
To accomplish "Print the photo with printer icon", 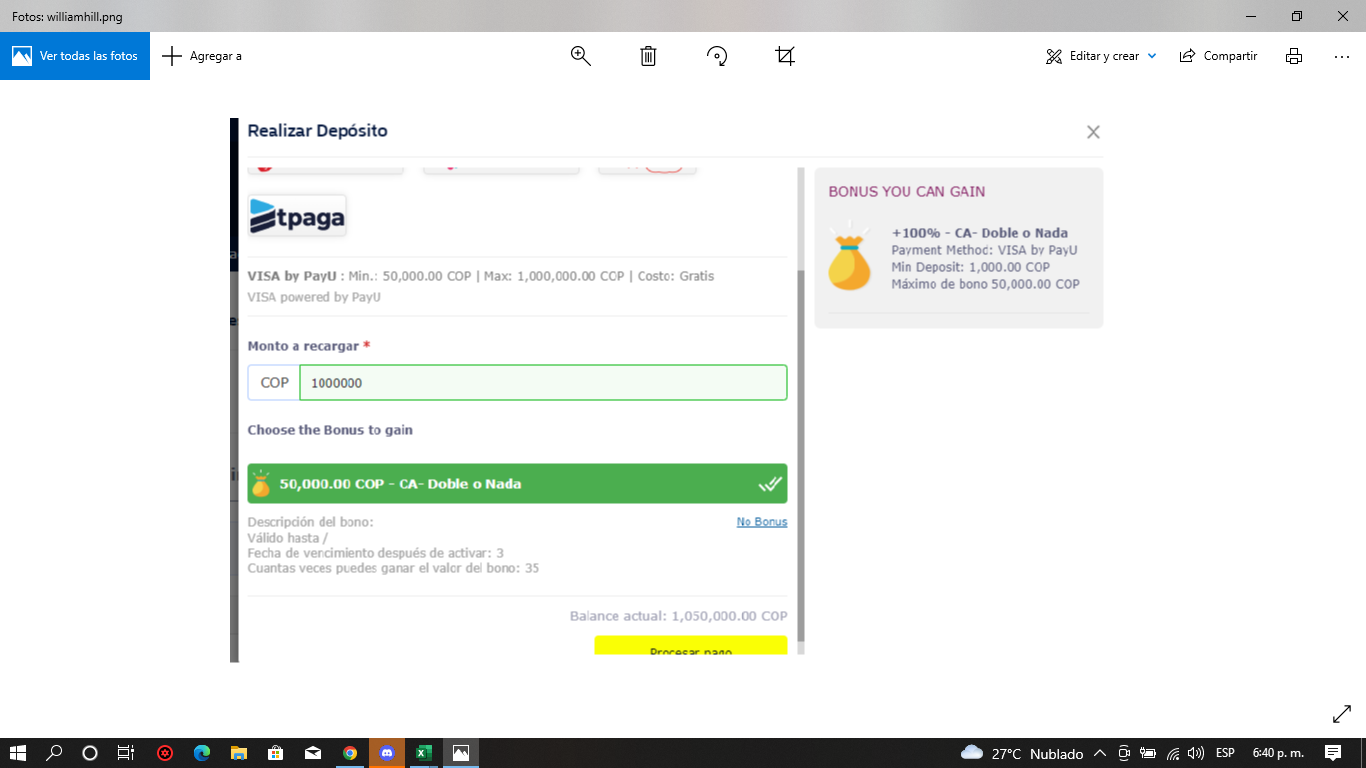I will pos(1294,56).
